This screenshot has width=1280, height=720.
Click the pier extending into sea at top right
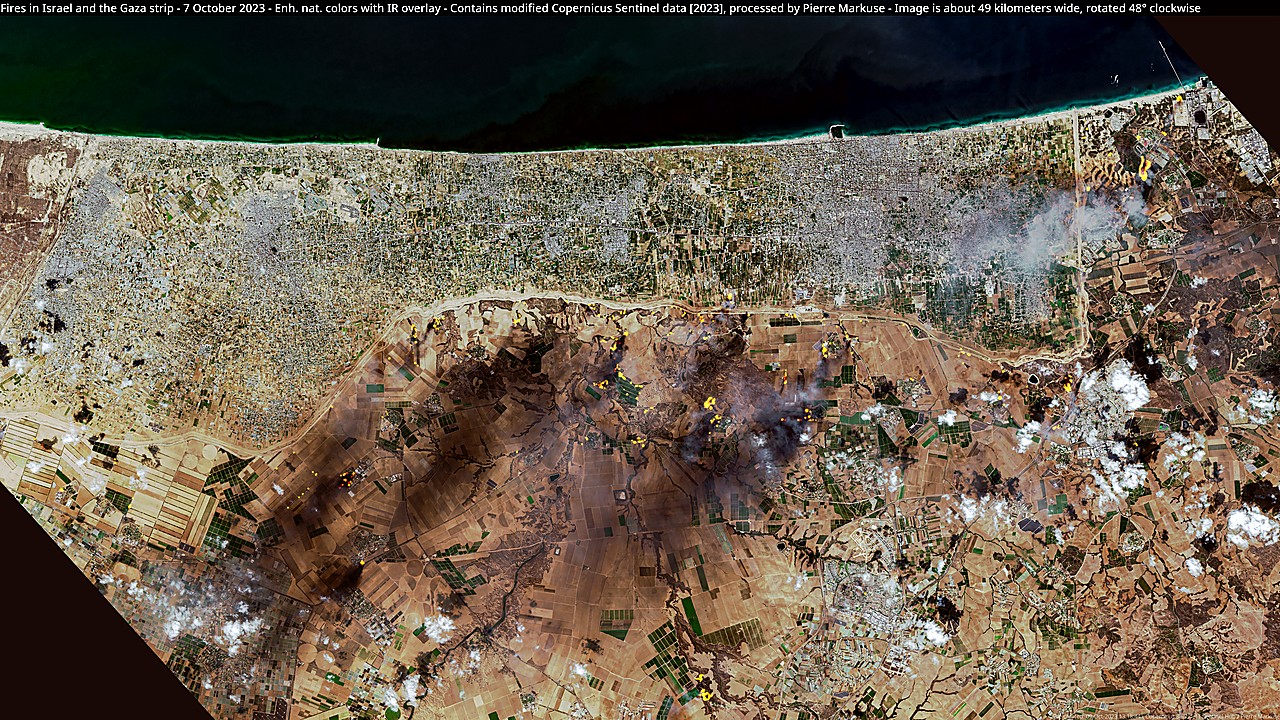click(1168, 64)
